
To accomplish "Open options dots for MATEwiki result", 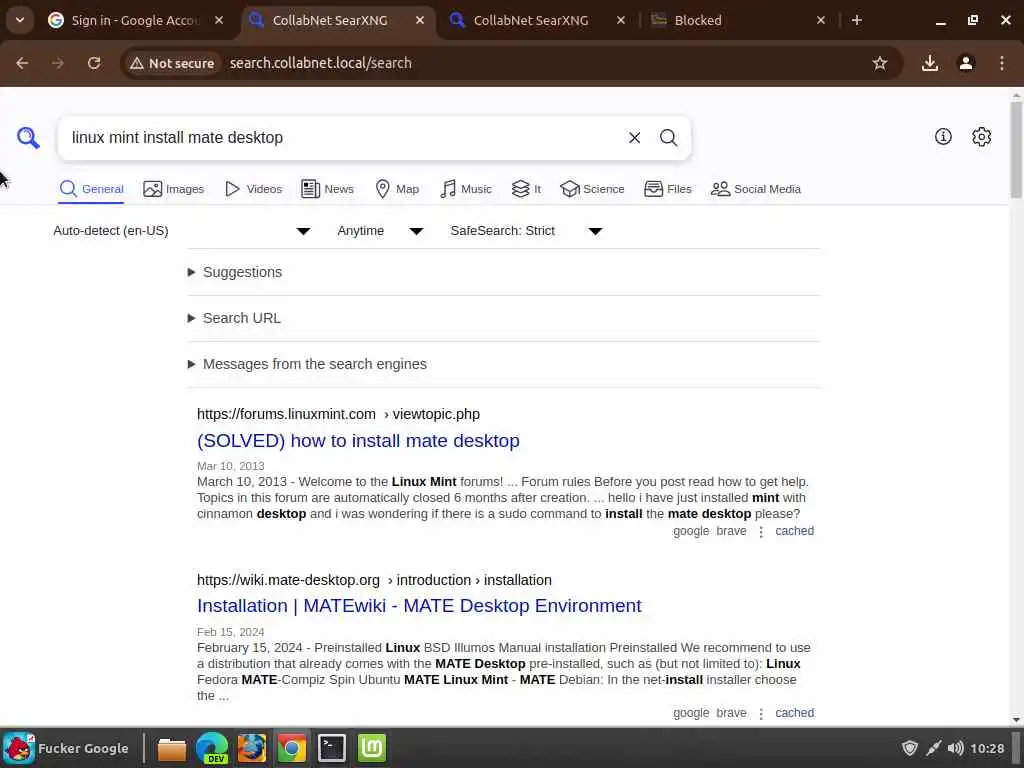I will 761,714.
